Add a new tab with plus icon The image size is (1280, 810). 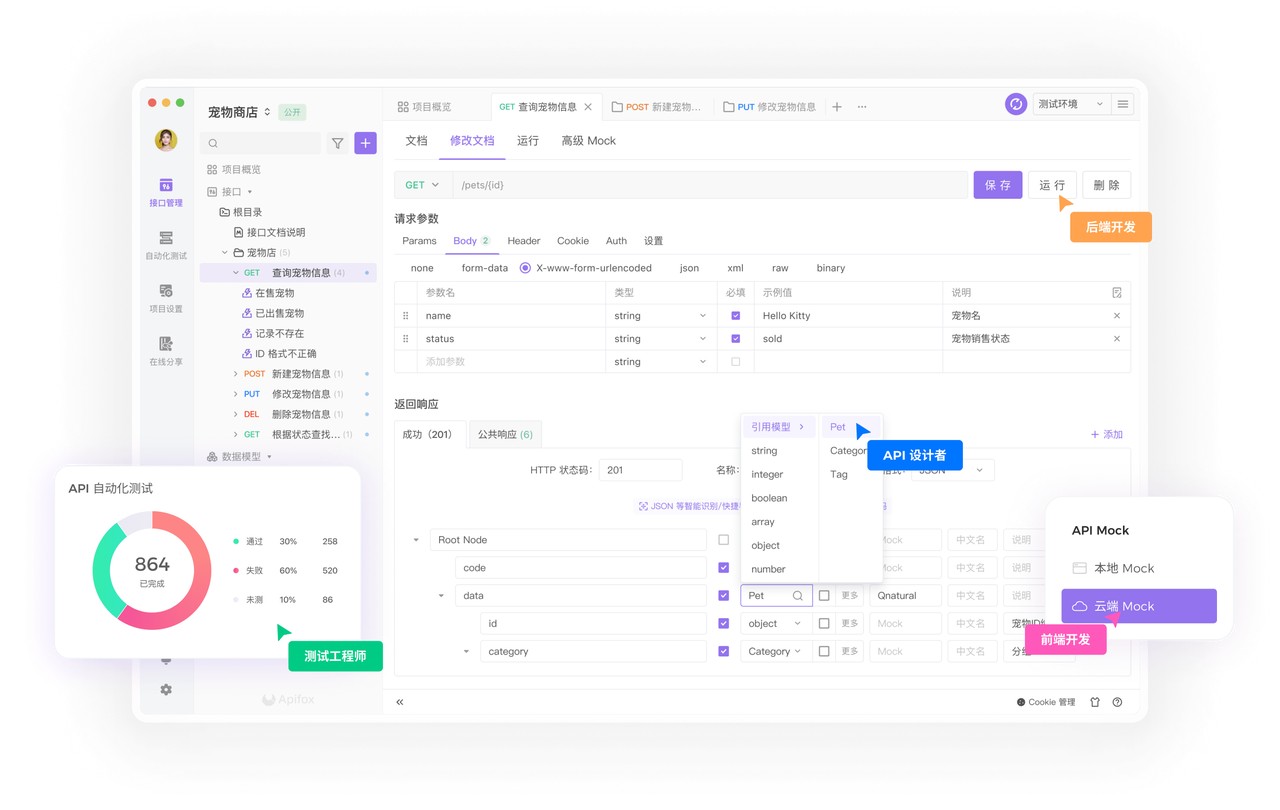click(x=837, y=107)
